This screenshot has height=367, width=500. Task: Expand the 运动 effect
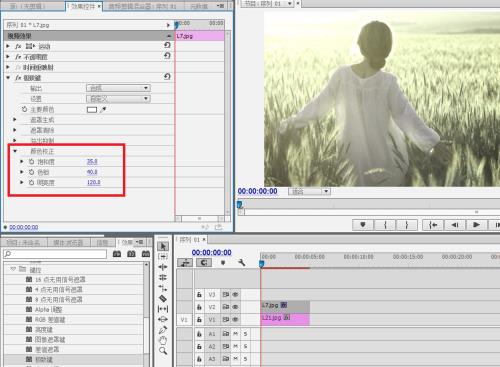[8, 46]
